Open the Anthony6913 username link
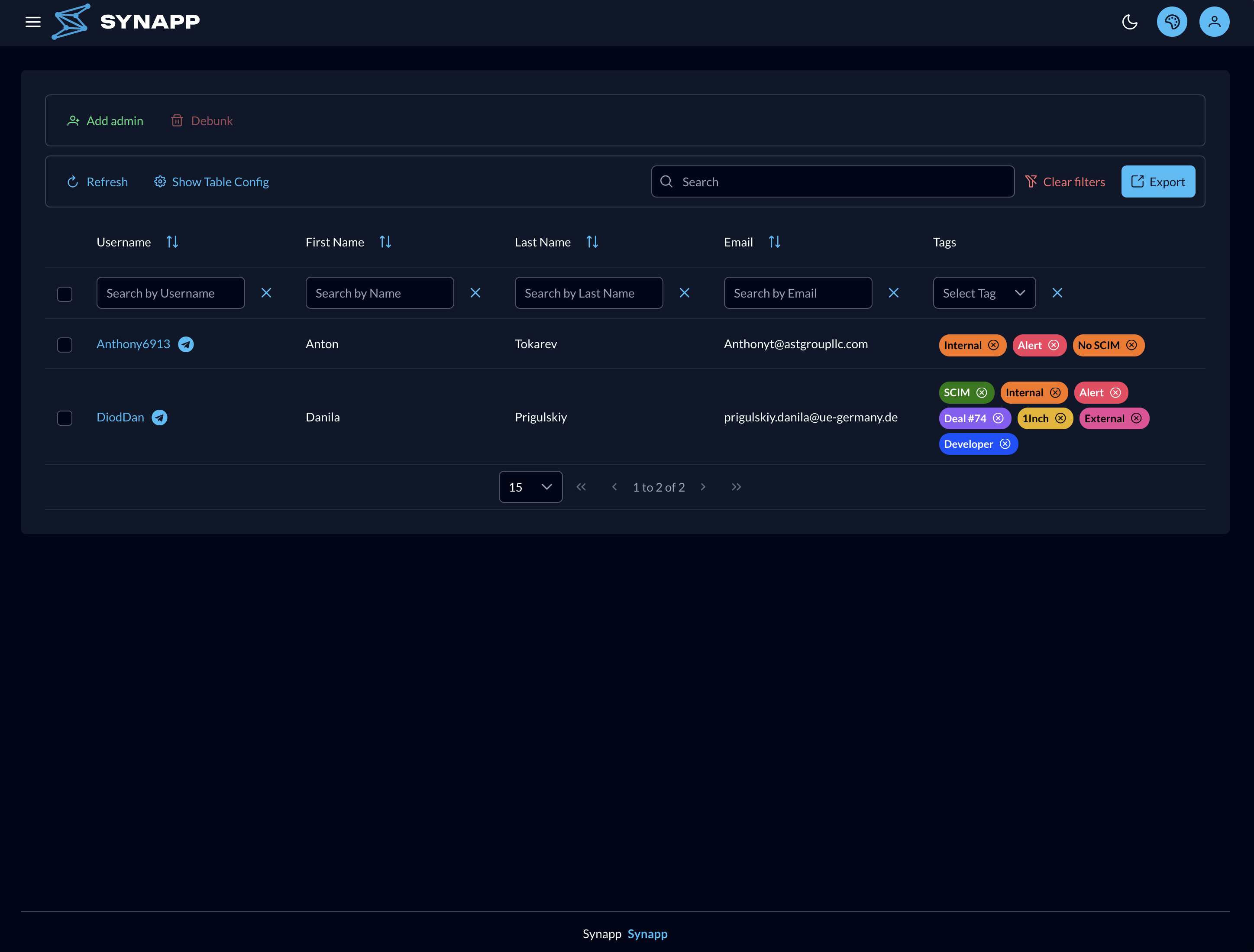The height and width of the screenshot is (952, 1254). [133, 343]
